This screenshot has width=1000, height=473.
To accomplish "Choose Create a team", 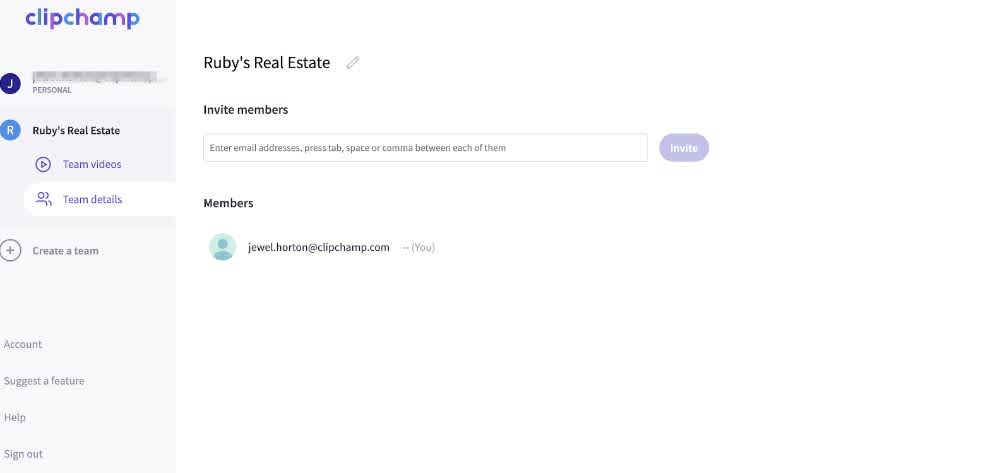I will tap(66, 251).
